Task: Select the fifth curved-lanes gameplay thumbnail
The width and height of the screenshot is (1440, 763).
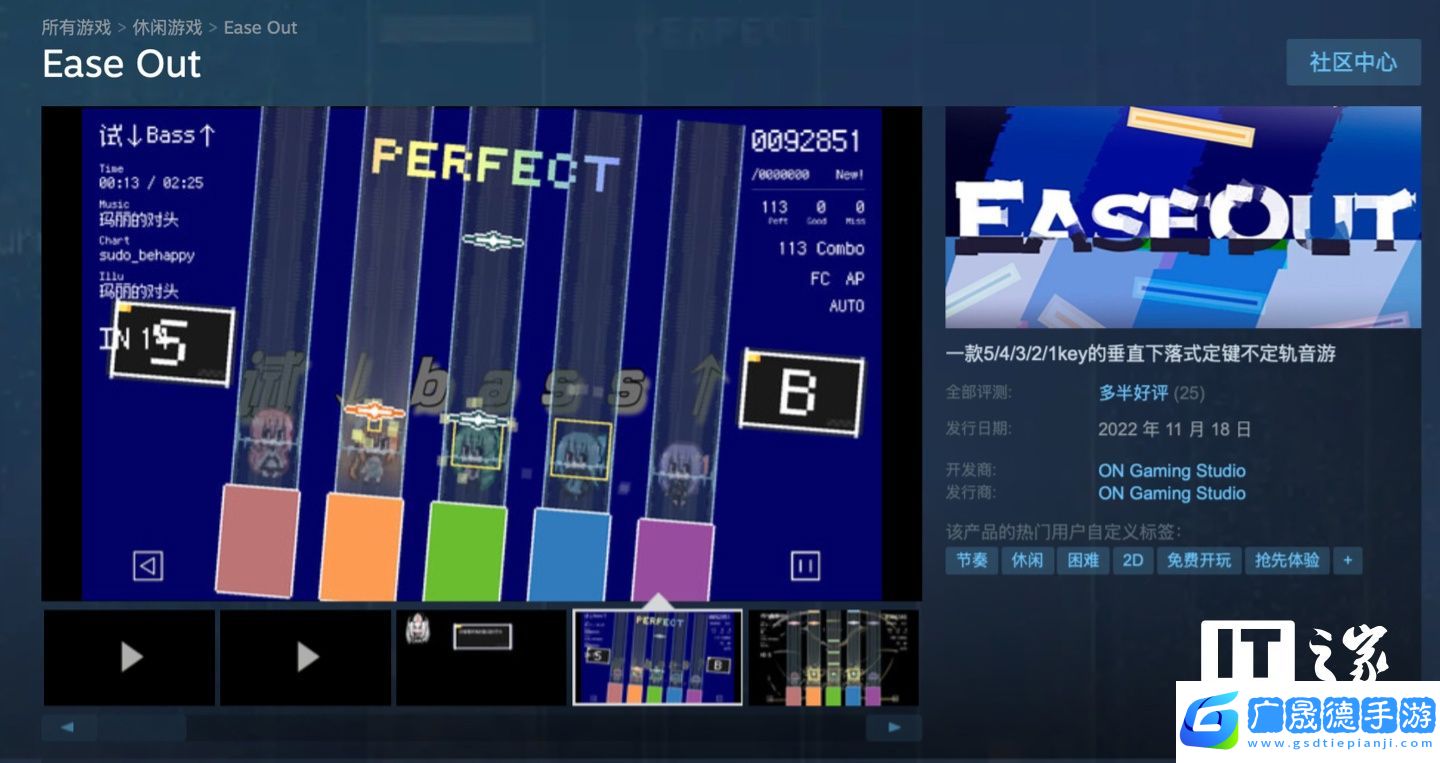Action: coord(834,657)
